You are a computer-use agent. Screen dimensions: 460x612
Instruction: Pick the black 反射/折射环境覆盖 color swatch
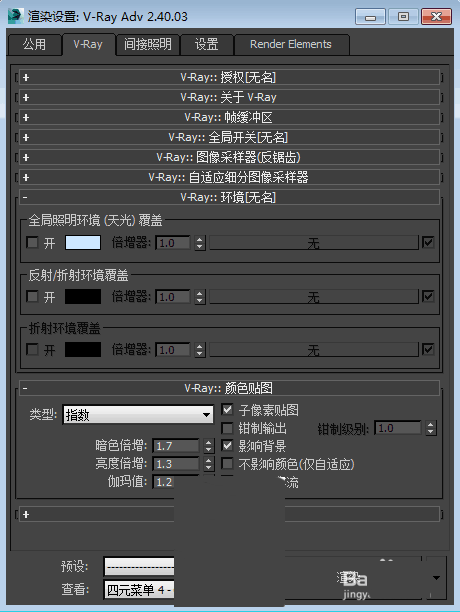[83, 297]
